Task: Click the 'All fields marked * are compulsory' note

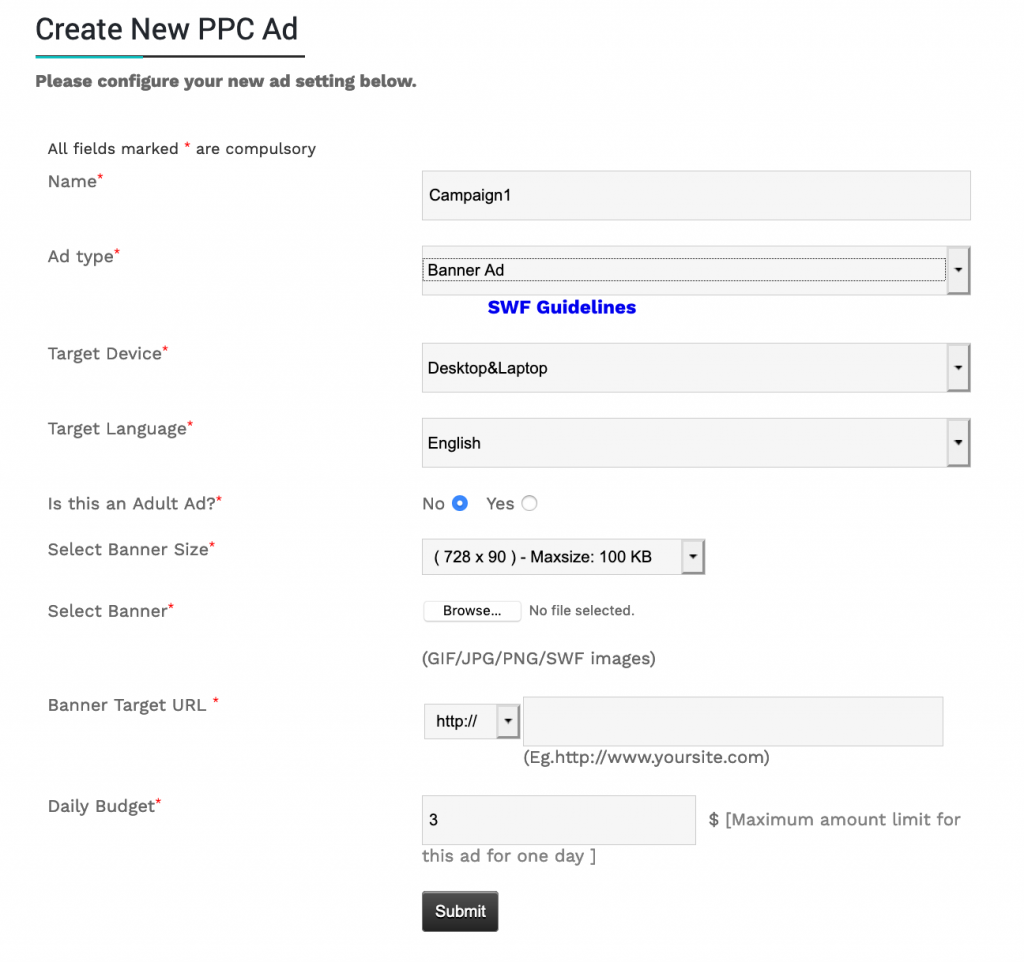Action: point(182,149)
